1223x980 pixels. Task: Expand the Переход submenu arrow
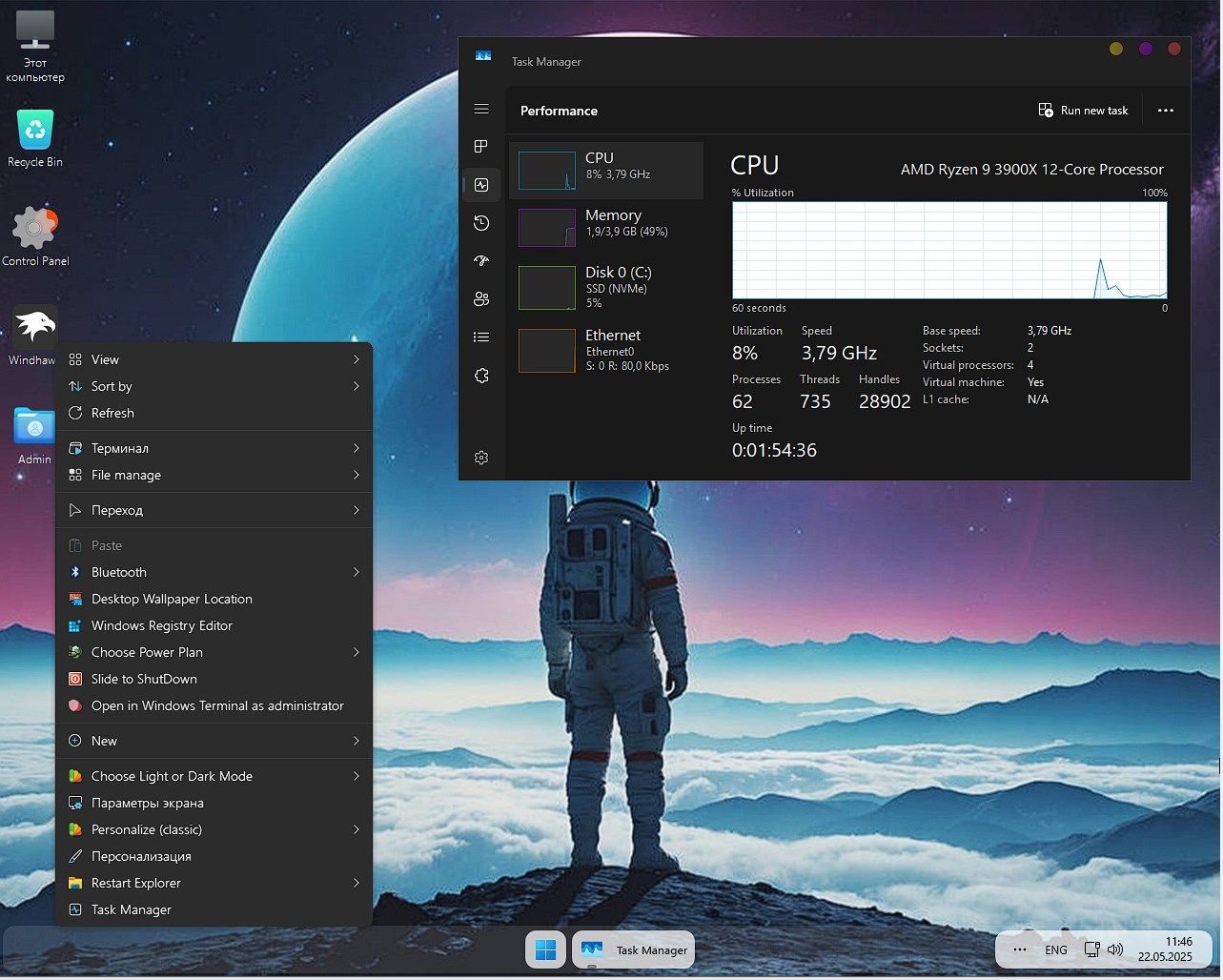pos(357,510)
